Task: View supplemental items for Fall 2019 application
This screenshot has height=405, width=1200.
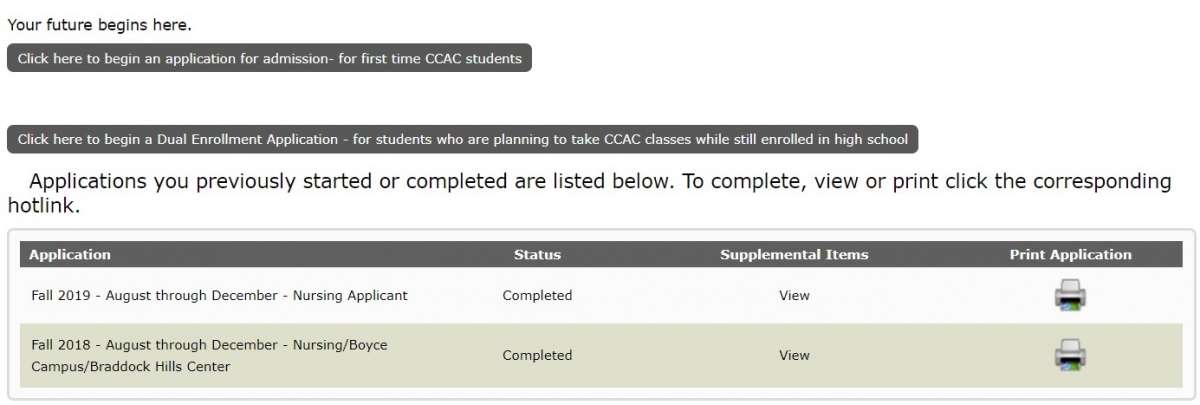Action: [794, 296]
